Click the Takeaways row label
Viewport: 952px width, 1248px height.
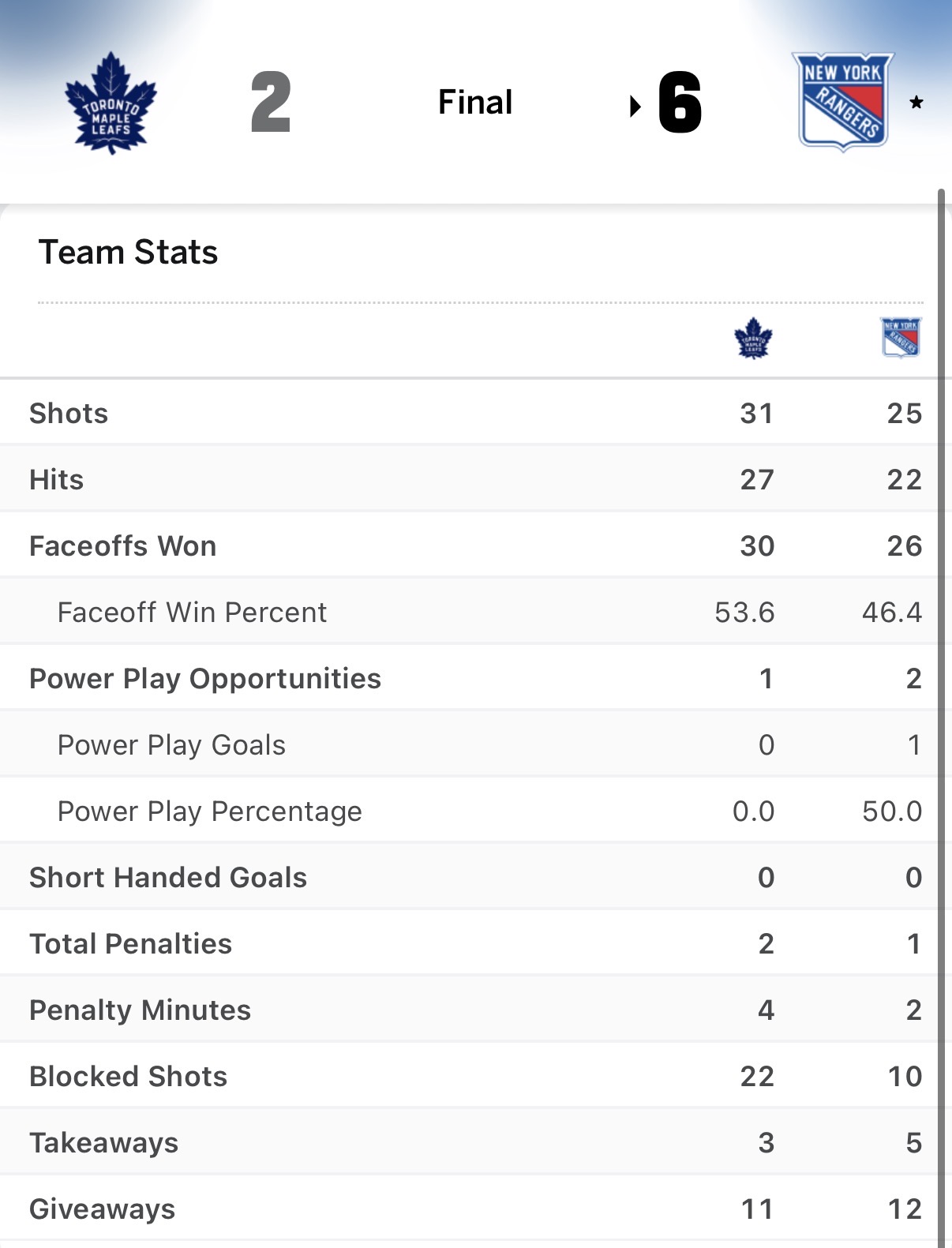pyautogui.click(x=104, y=1142)
